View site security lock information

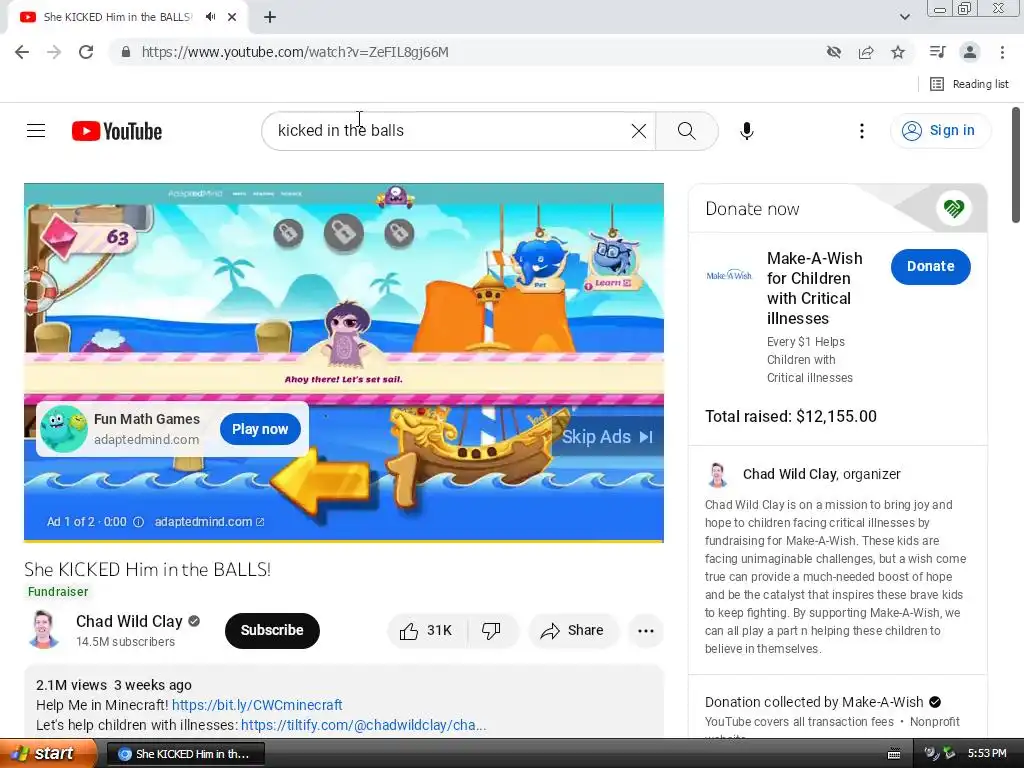click(126, 52)
